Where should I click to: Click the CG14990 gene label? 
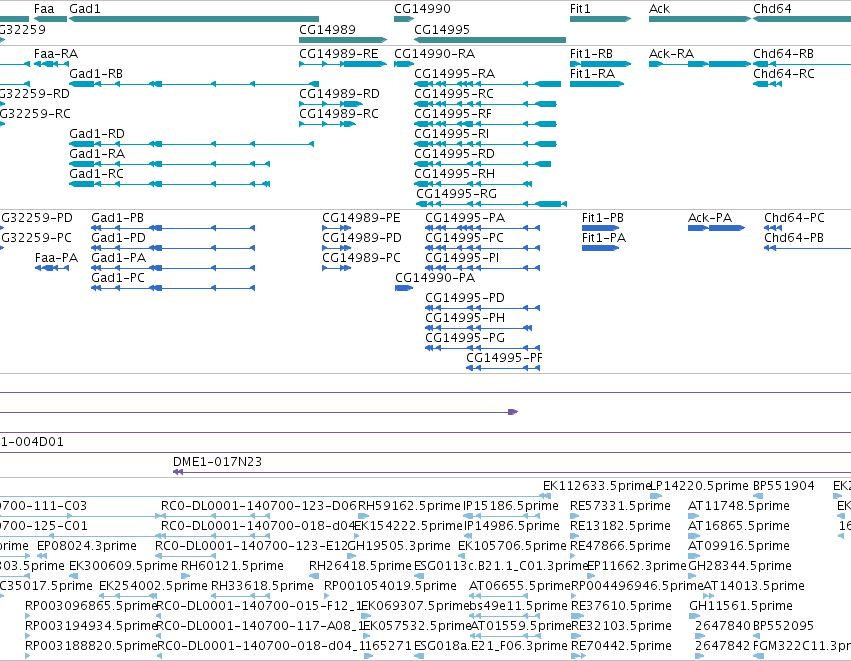tap(422, 9)
